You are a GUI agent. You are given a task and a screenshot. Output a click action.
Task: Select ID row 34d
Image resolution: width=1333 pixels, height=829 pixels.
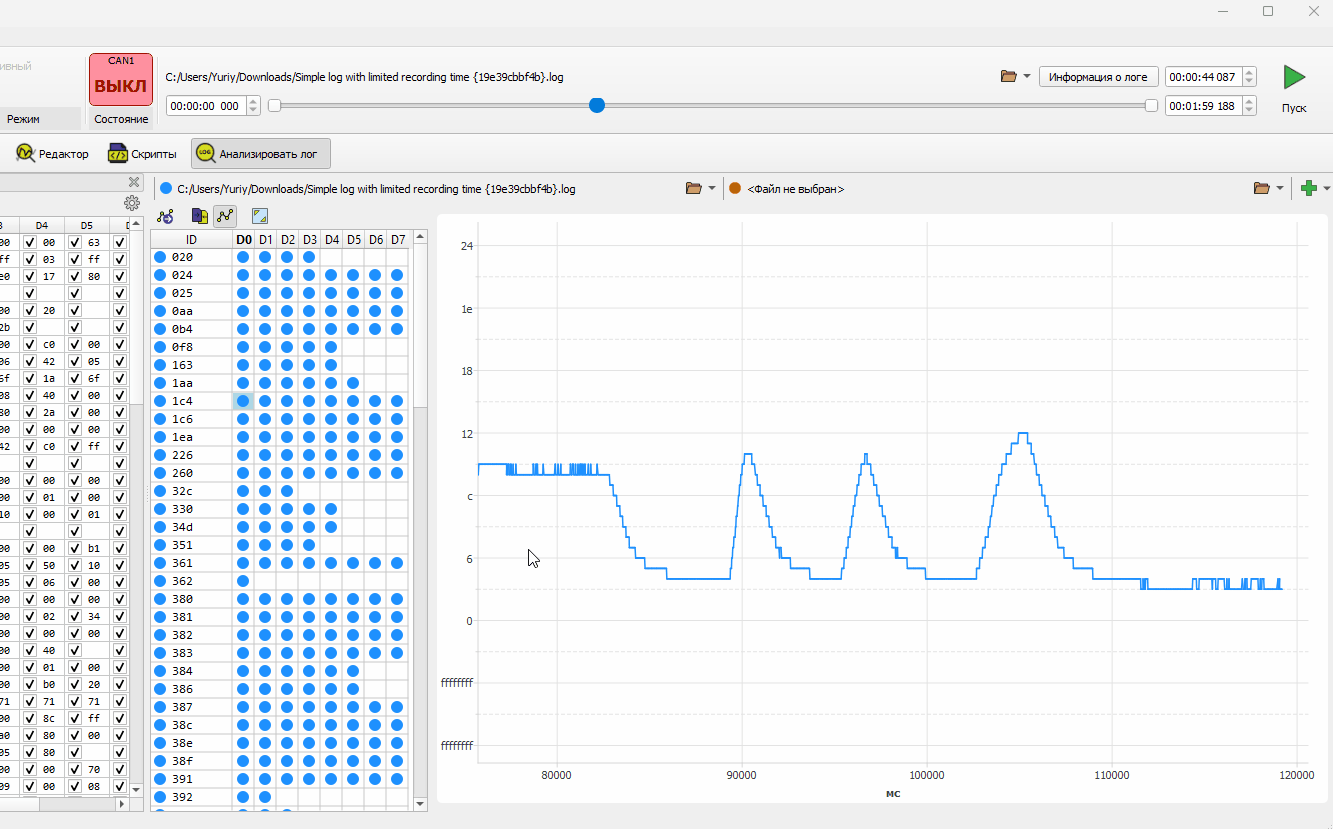point(191,527)
